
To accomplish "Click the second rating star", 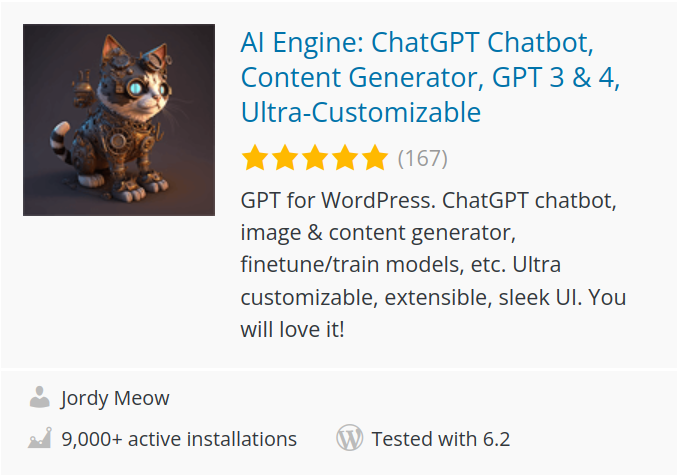I will [284, 158].
